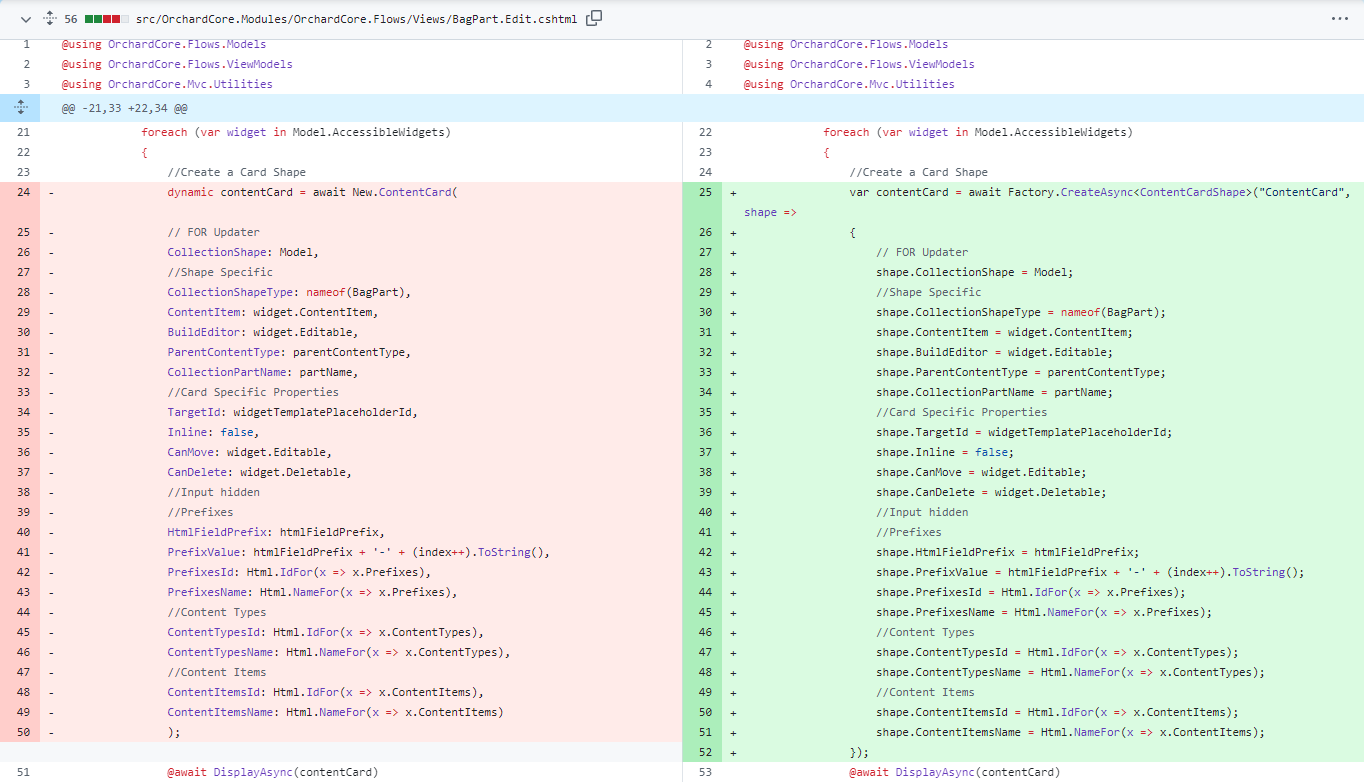Collapse the BagPart.Edit.cshtml file diff
Screen dimensions: 1364x782
tap(25, 19)
